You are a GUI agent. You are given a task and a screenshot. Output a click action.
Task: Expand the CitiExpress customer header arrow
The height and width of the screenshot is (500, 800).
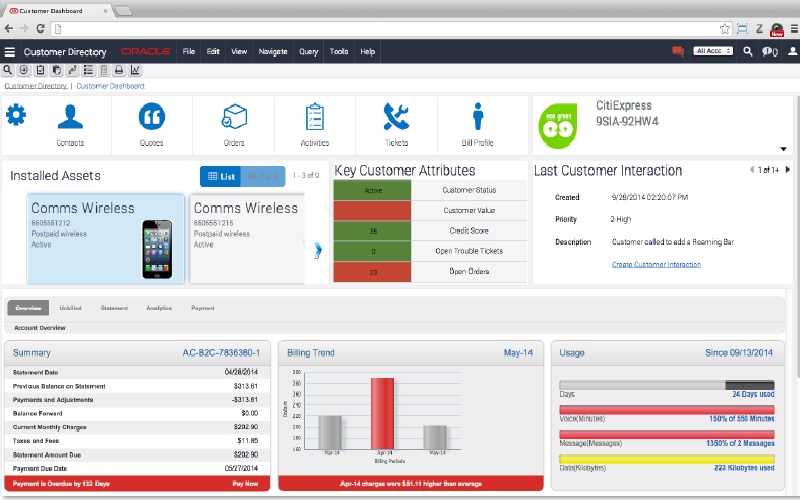[x=783, y=149]
